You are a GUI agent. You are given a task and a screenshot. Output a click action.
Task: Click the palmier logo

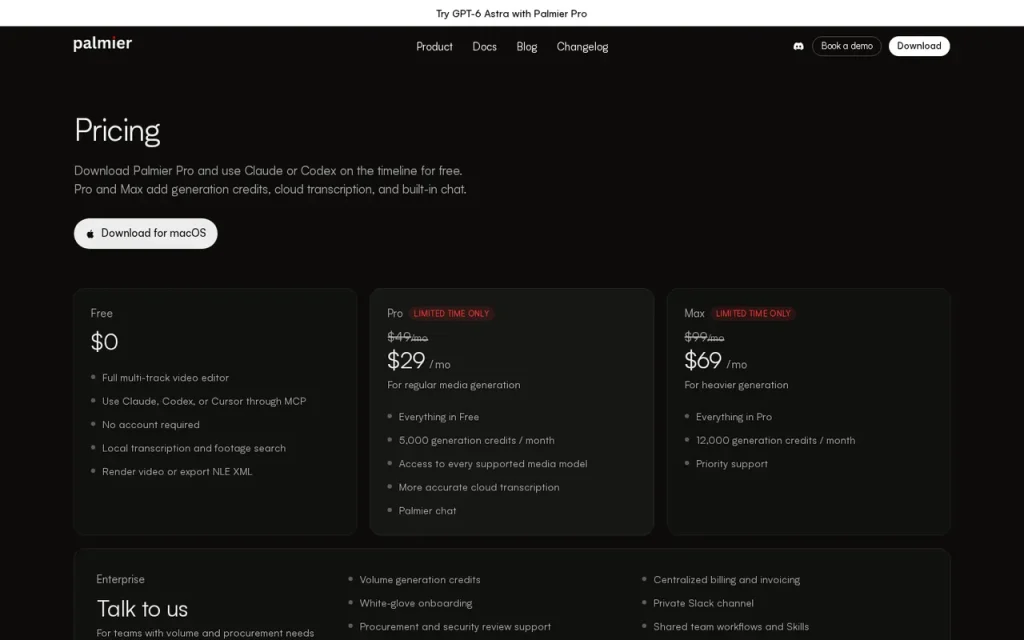click(103, 44)
